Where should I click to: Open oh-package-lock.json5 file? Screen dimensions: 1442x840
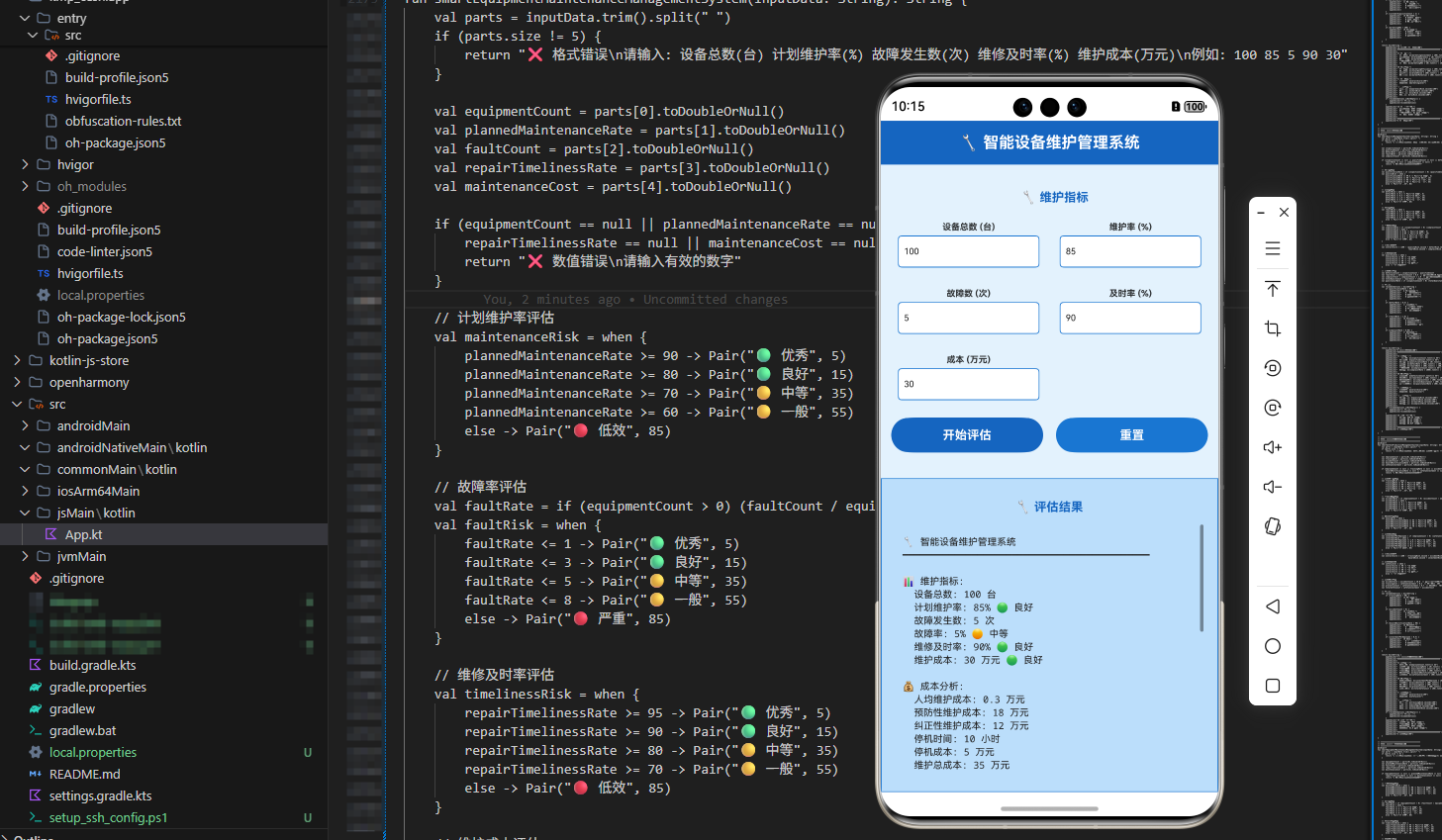coord(122,317)
